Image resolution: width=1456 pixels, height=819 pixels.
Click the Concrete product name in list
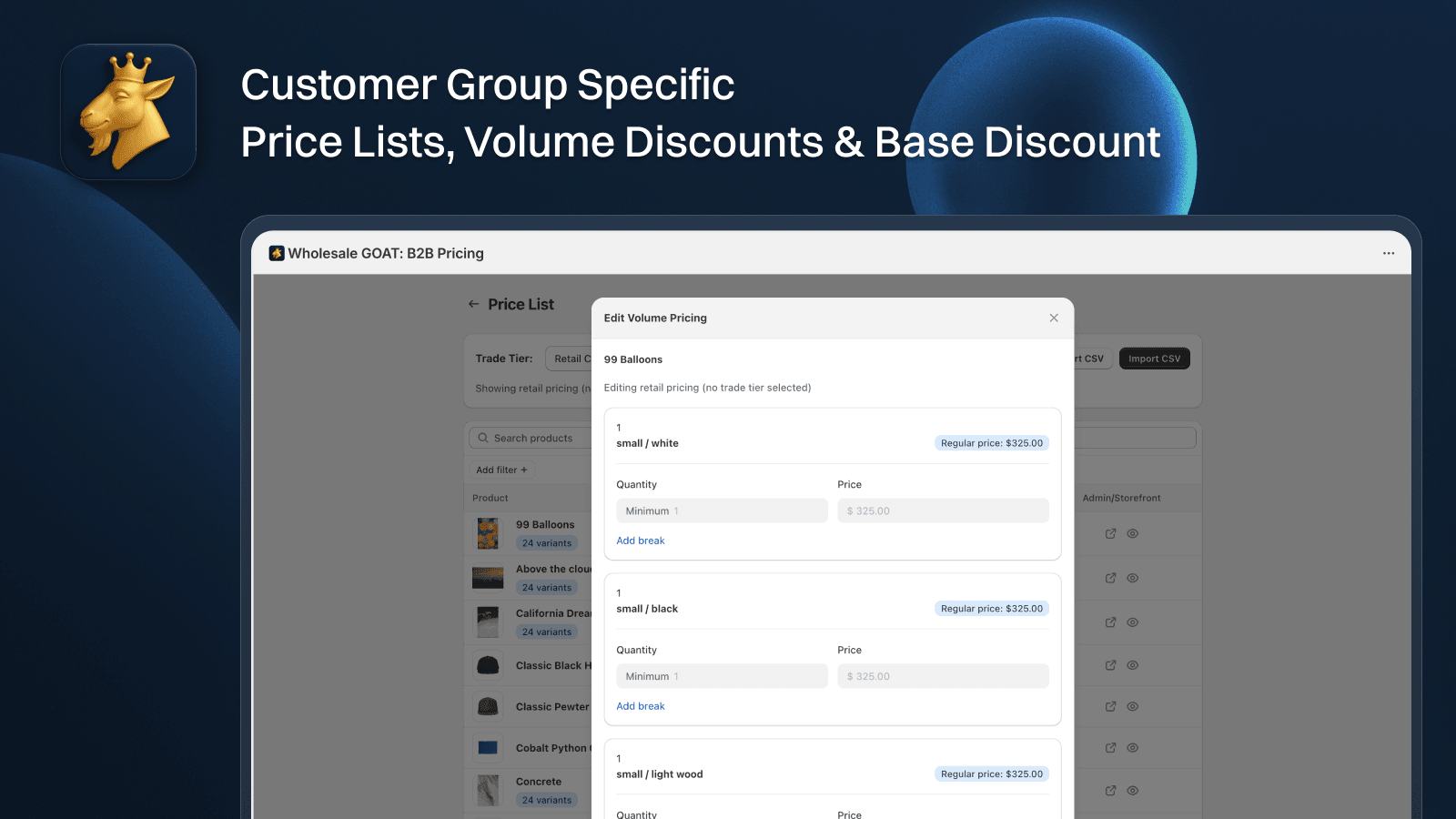539,782
